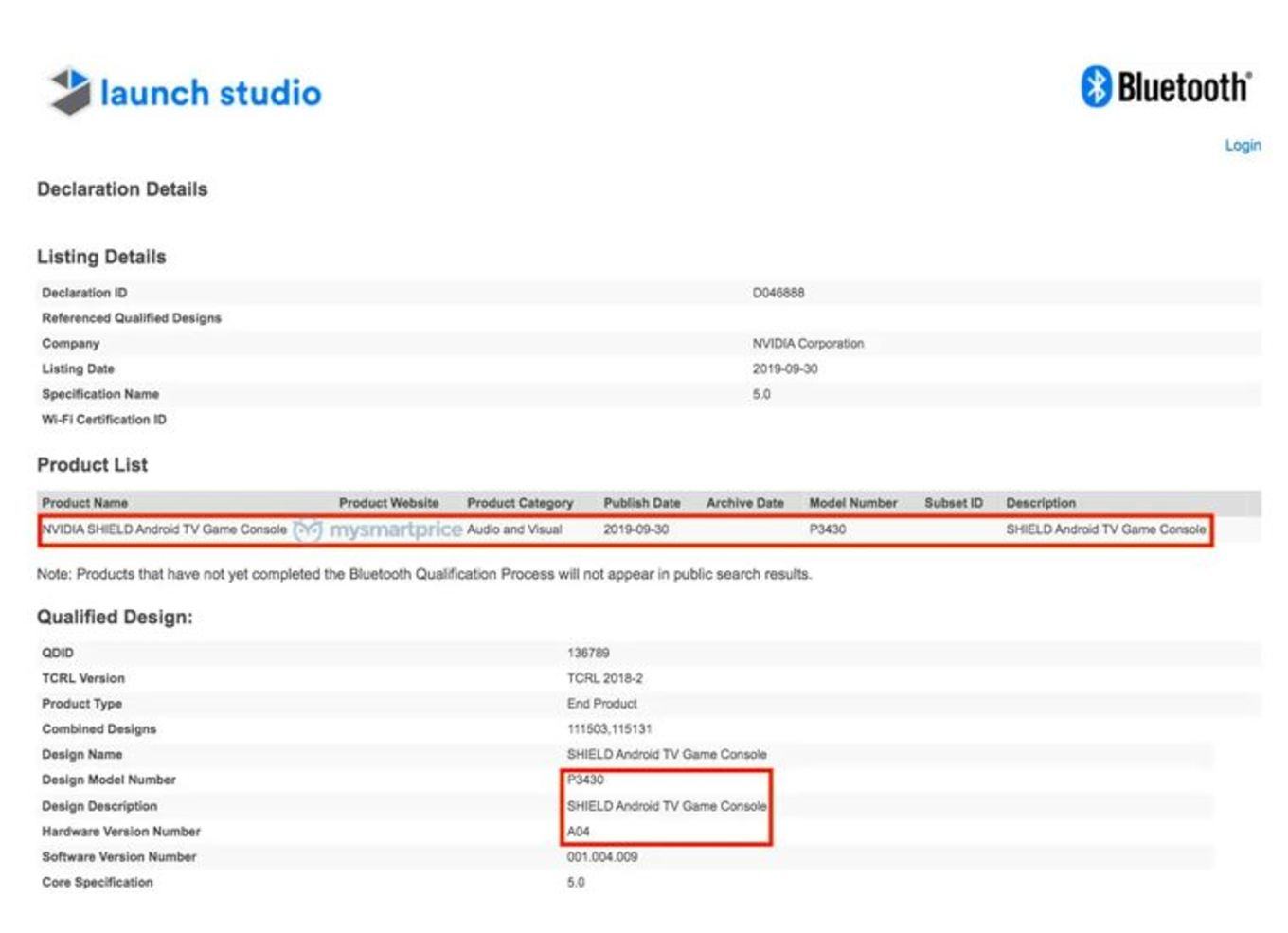Image resolution: width=1288 pixels, height=933 pixels.
Task: Click the launch studio logo
Action: click(185, 92)
